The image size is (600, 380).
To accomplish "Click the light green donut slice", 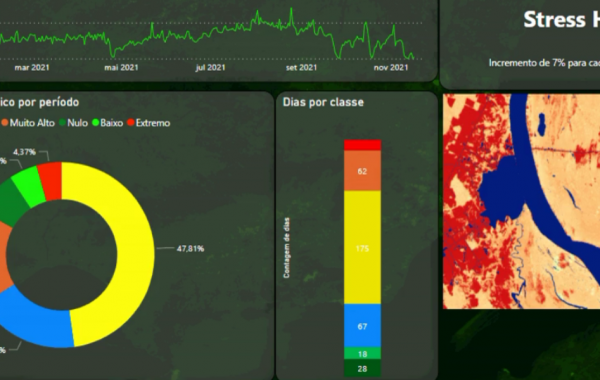I will (x=29, y=186).
